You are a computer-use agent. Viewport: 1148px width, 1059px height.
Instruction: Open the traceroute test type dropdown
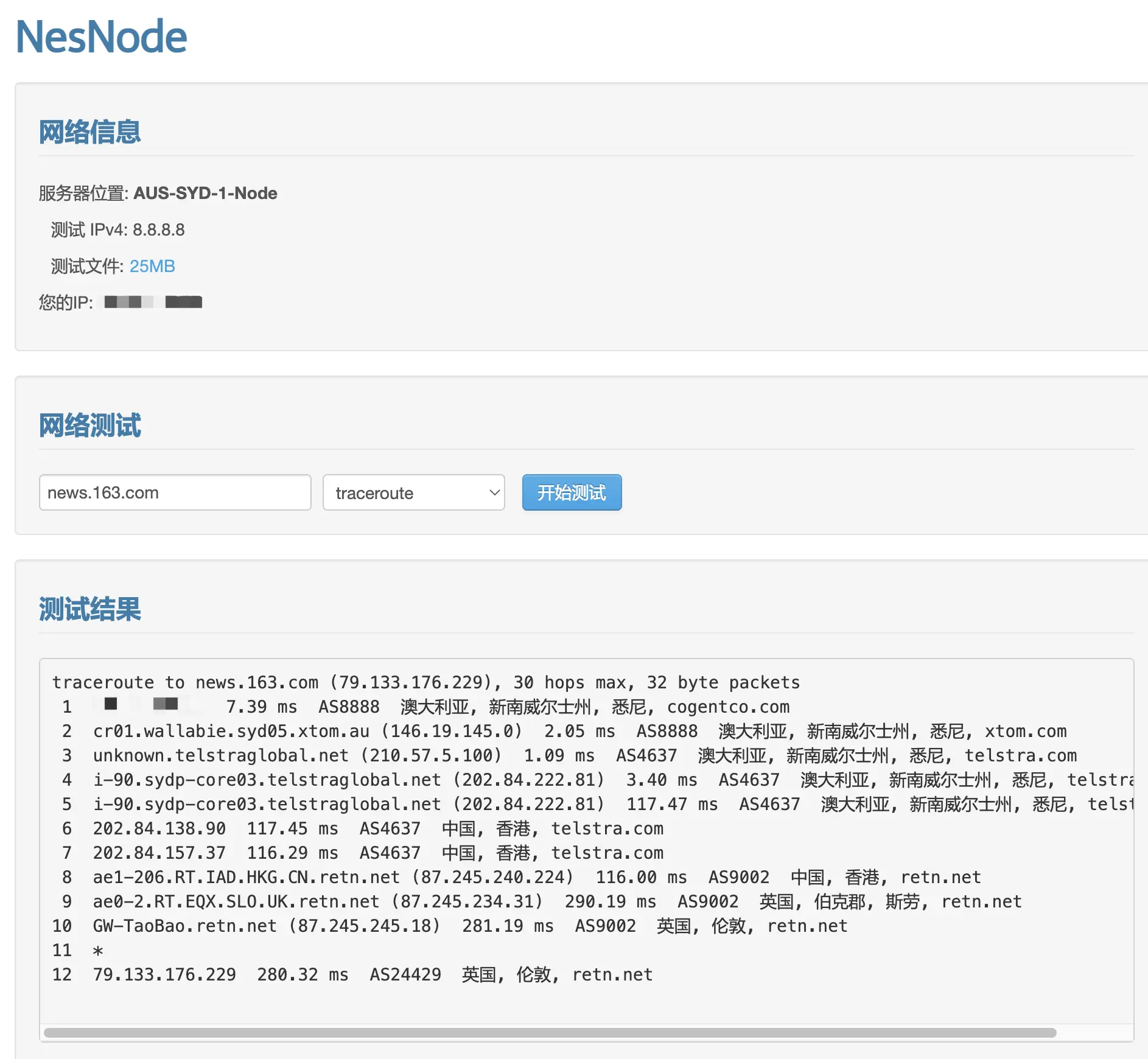pyautogui.click(x=414, y=492)
